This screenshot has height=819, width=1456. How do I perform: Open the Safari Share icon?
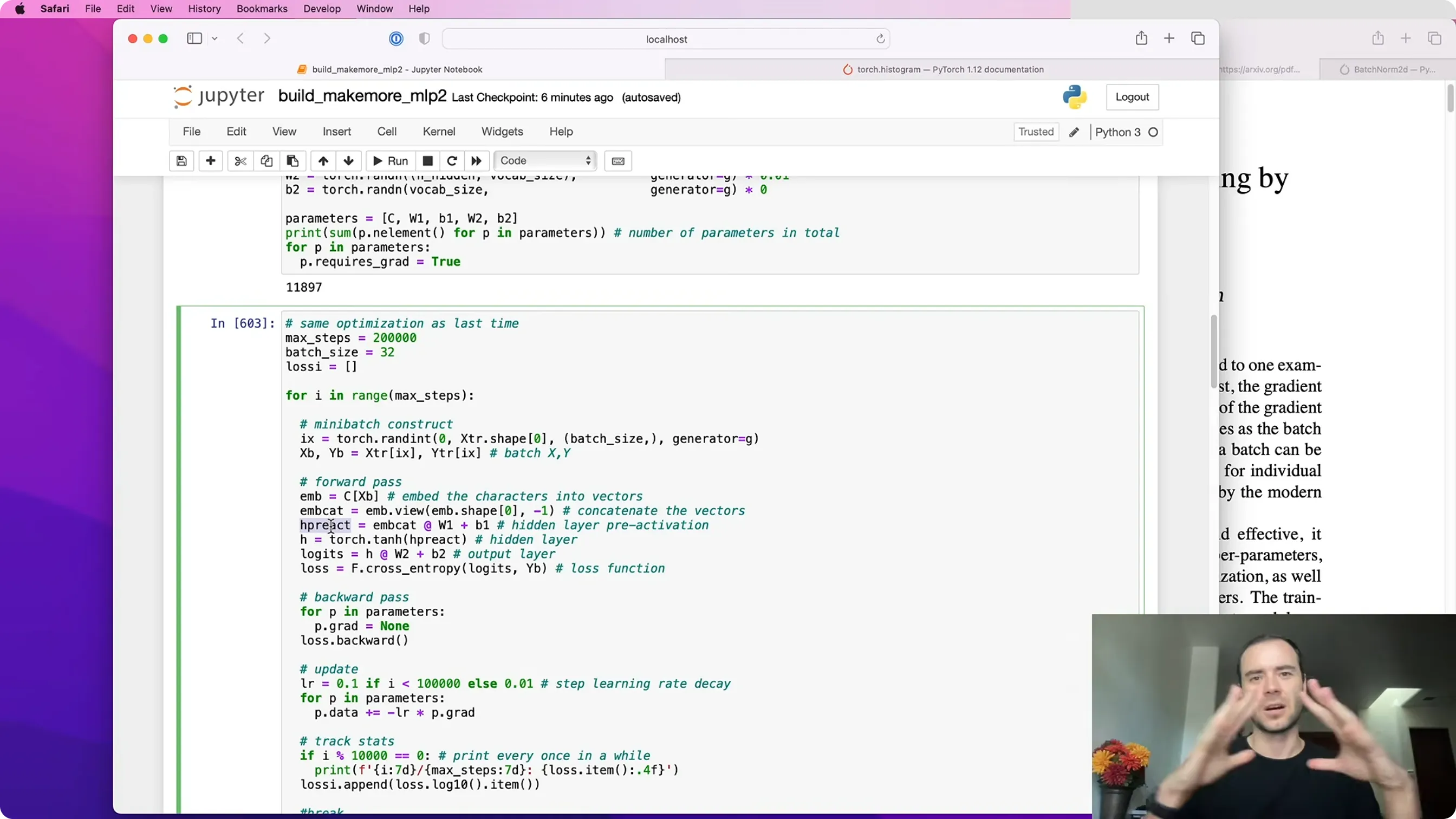1142,38
